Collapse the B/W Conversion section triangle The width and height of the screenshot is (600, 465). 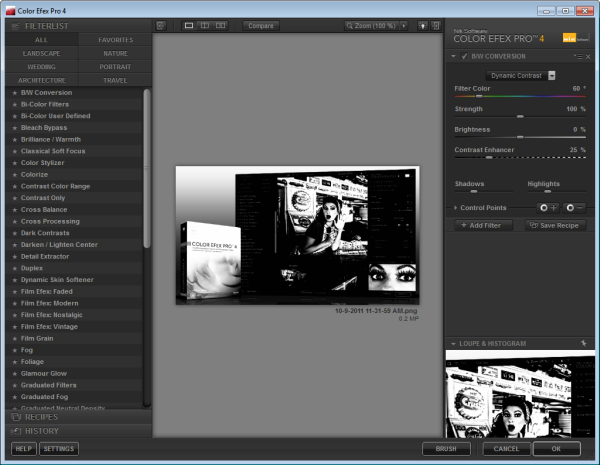coord(453,56)
